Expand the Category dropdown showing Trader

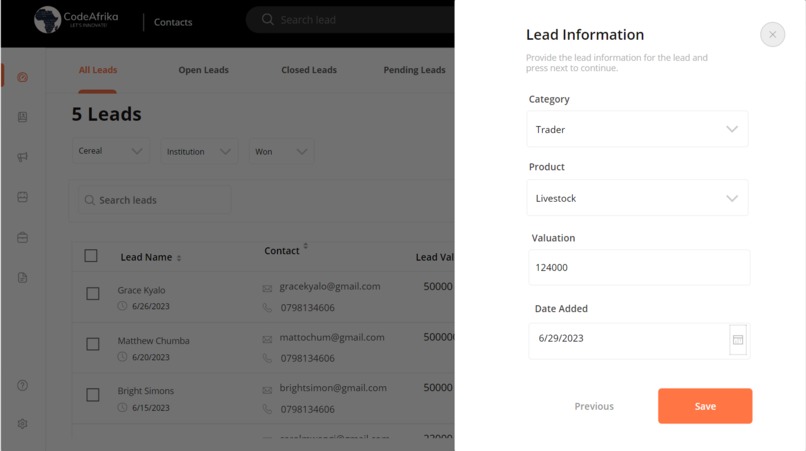click(x=637, y=129)
